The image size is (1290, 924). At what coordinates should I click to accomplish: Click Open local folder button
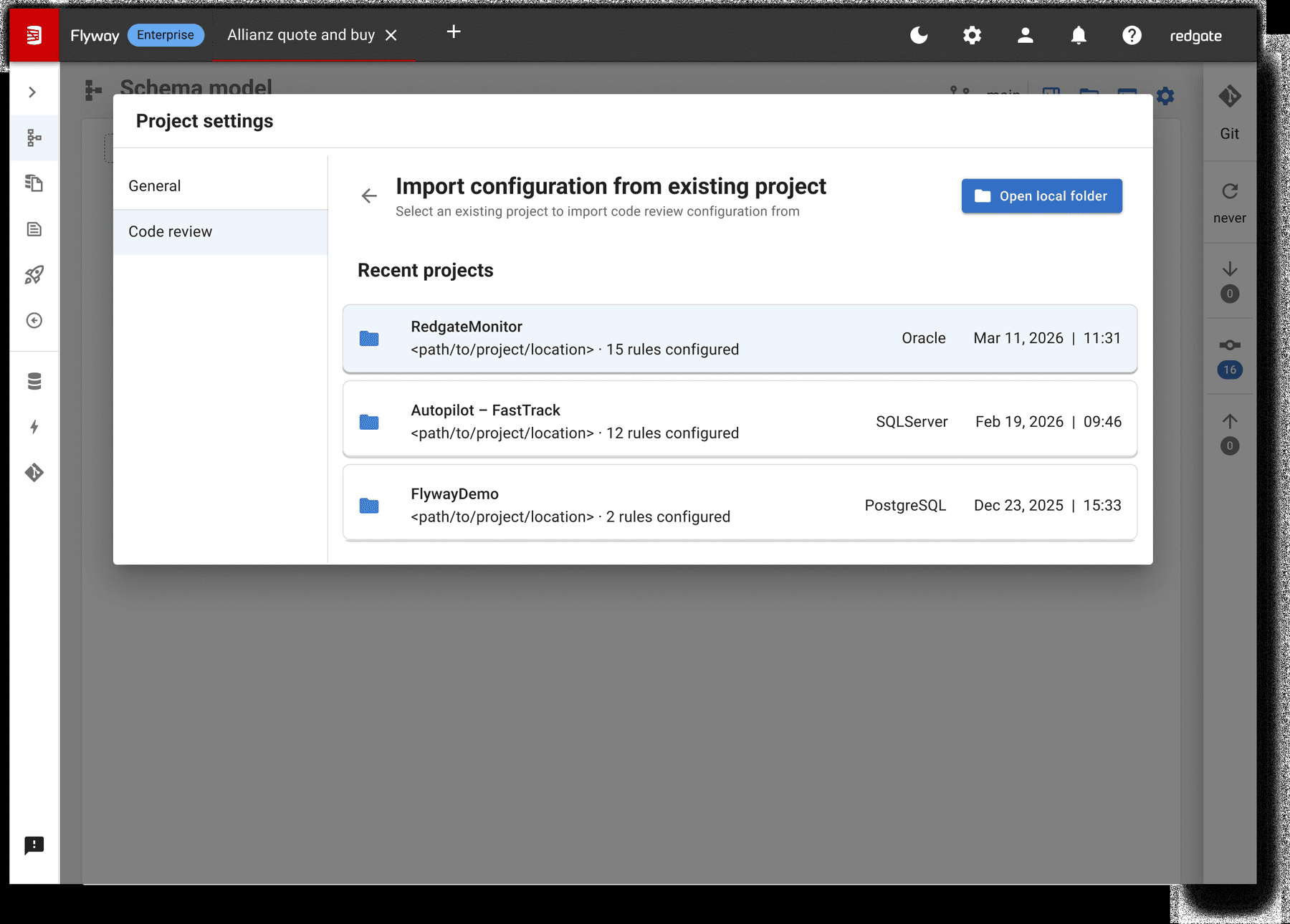pyautogui.click(x=1041, y=196)
